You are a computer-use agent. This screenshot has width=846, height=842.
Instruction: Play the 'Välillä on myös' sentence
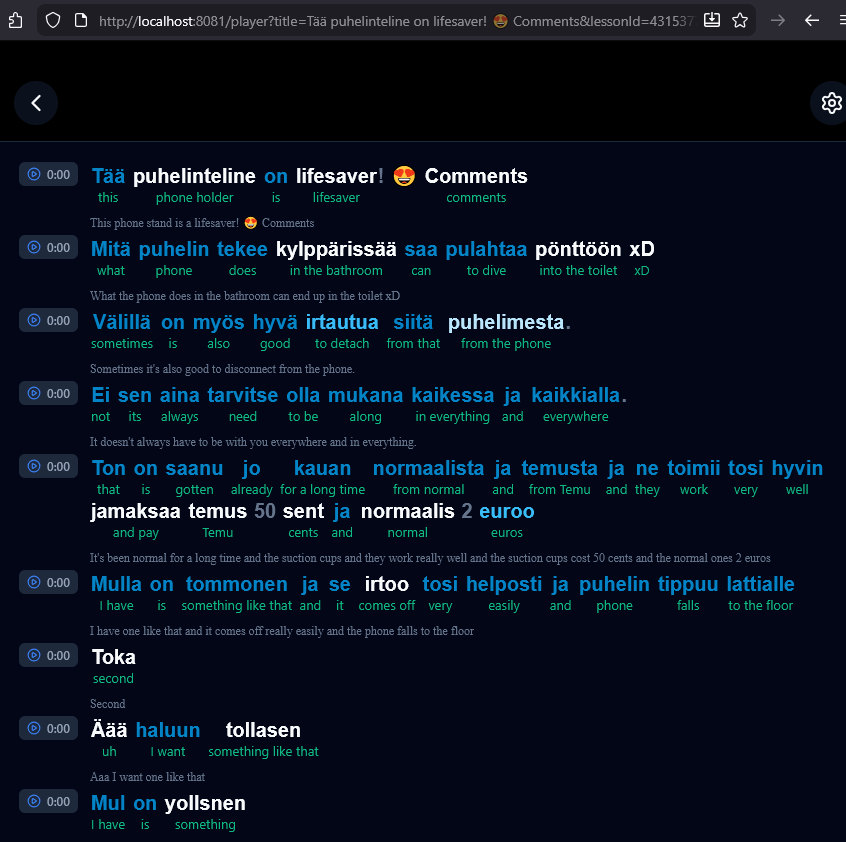point(49,320)
